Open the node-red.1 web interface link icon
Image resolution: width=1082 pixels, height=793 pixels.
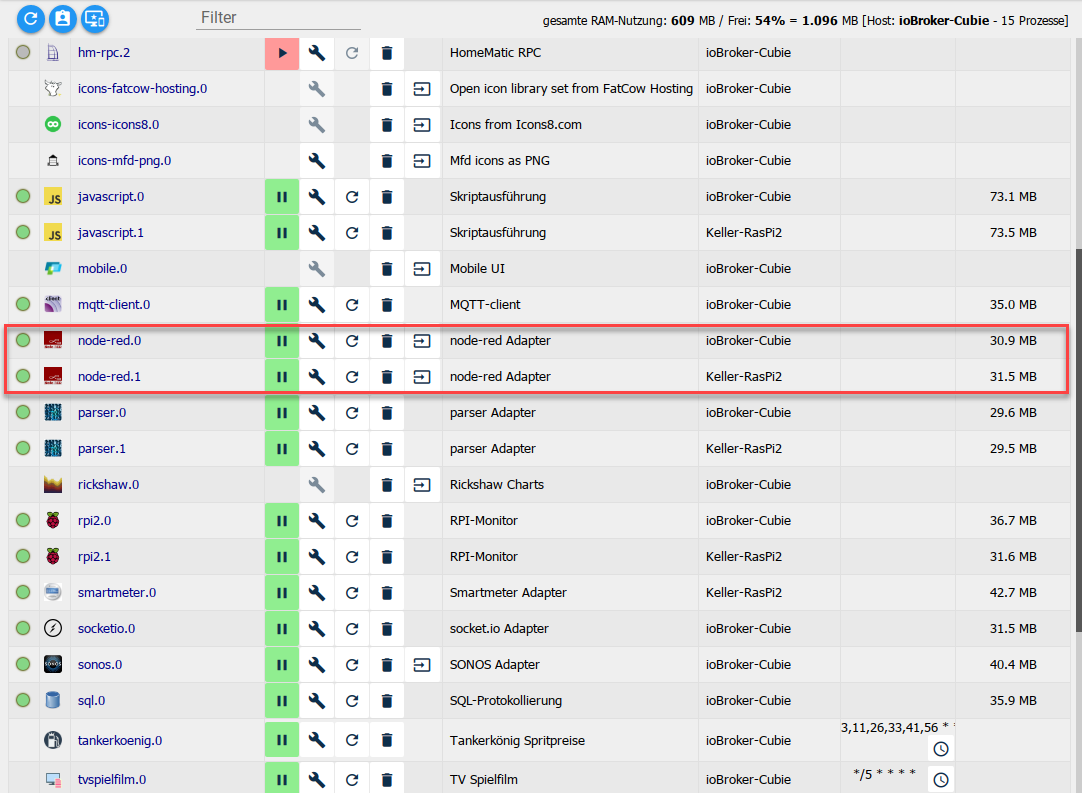[422, 377]
